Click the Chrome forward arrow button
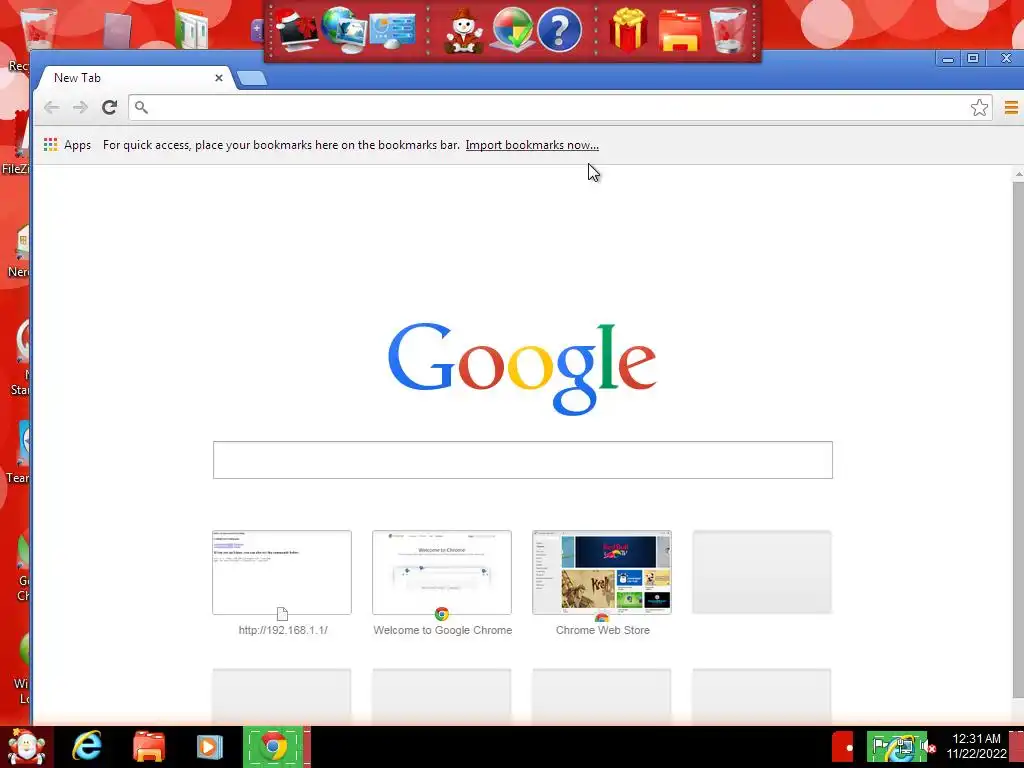This screenshot has height=768, width=1024. coord(80,108)
